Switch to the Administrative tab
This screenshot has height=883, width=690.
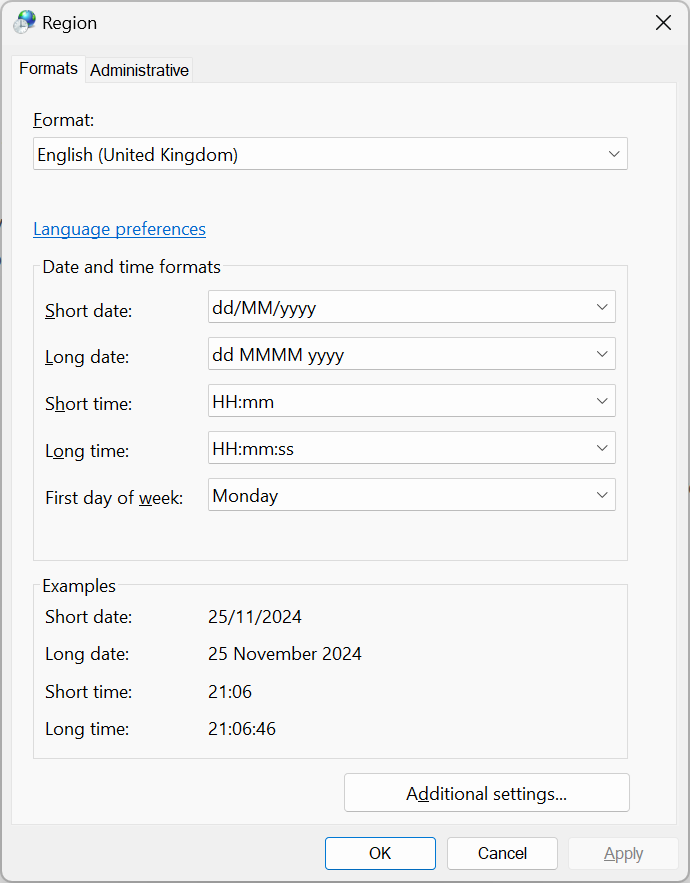coord(139,70)
